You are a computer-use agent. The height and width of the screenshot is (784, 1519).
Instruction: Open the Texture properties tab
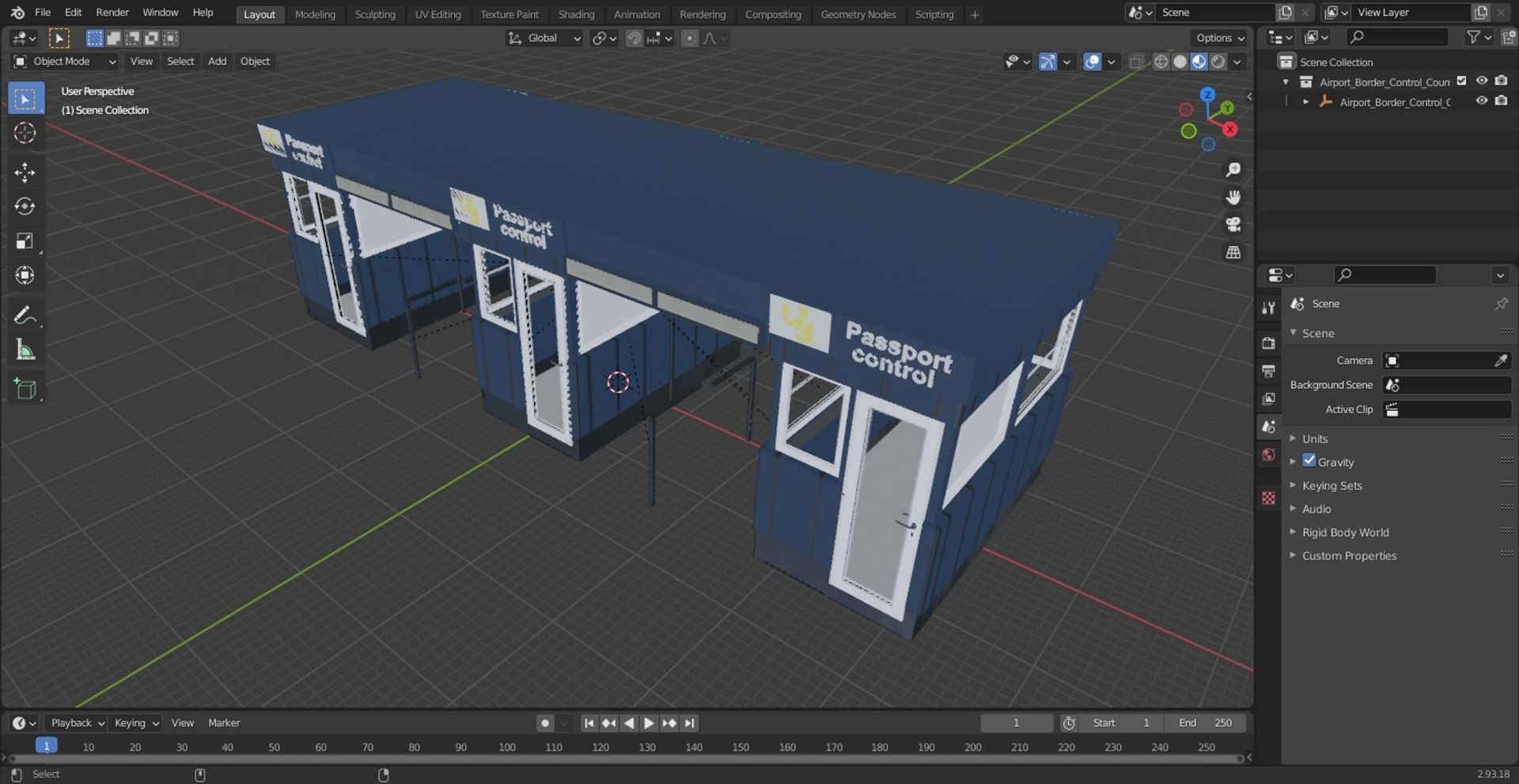coord(1269,498)
